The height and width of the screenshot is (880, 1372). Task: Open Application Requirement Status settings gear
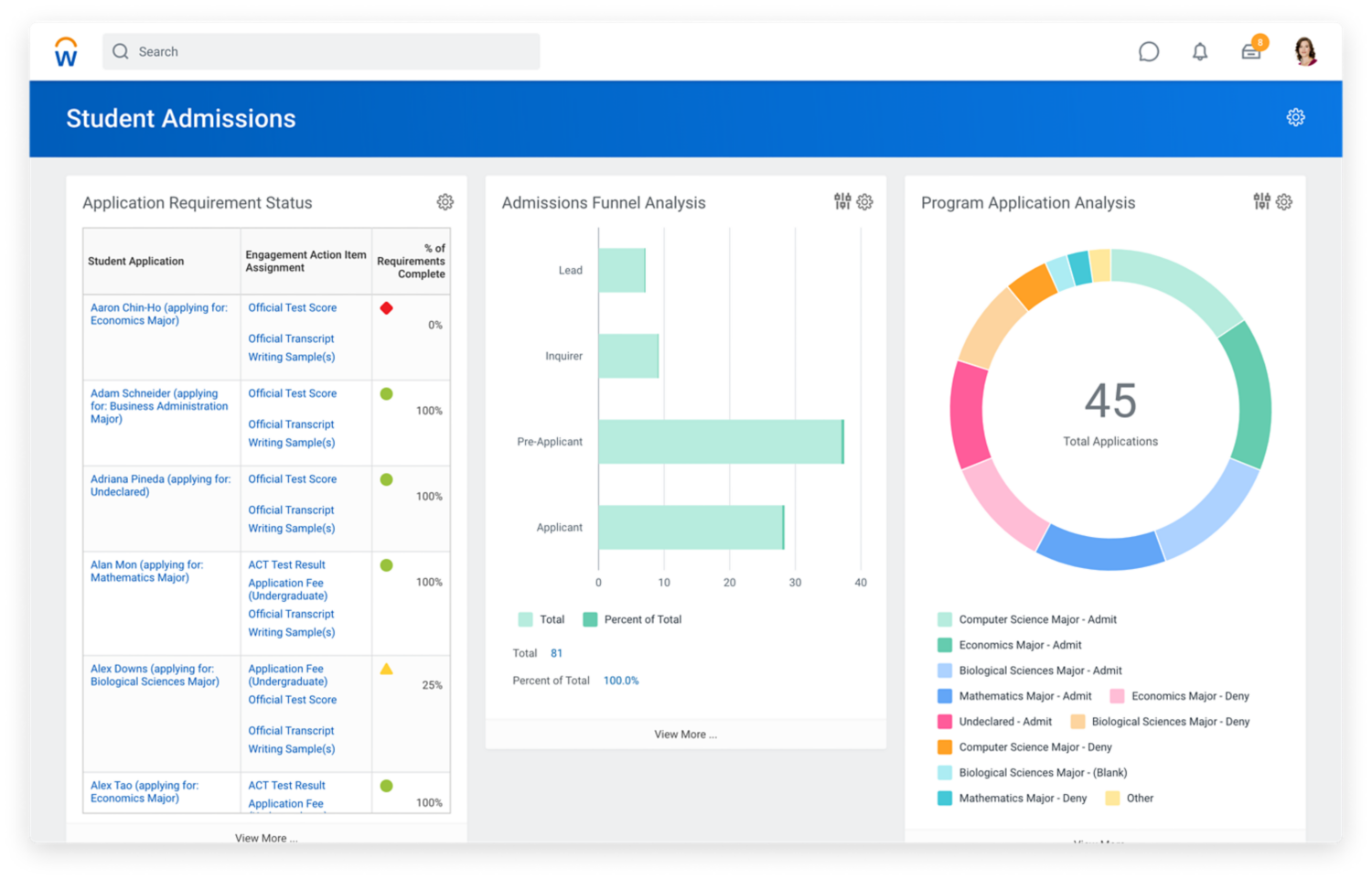pyautogui.click(x=445, y=202)
